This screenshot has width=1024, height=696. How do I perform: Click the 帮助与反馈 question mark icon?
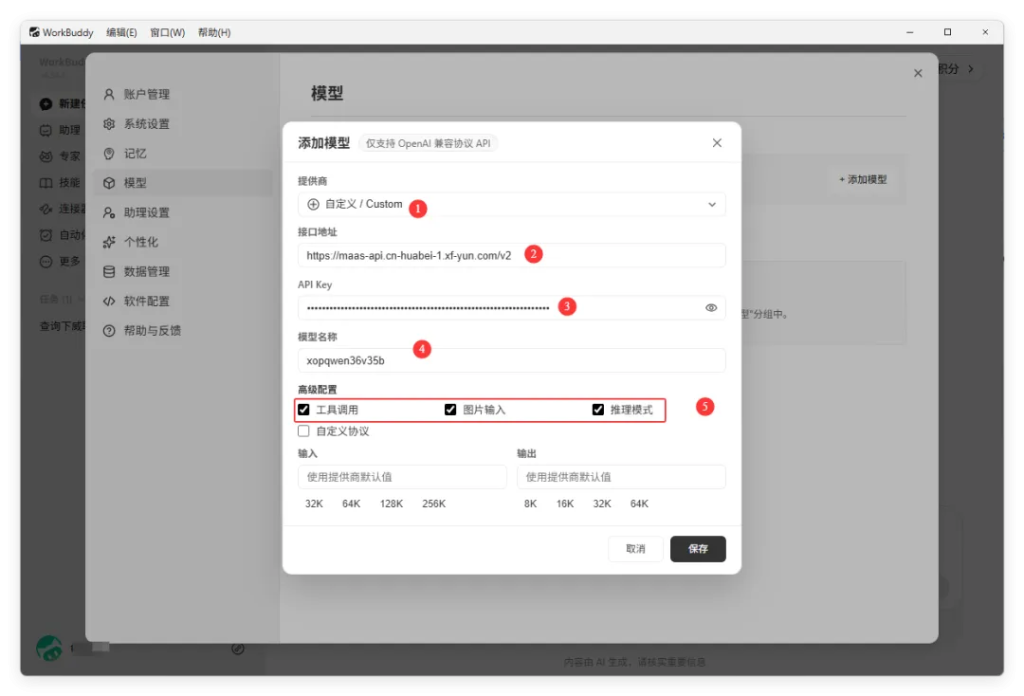coord(109,330)
